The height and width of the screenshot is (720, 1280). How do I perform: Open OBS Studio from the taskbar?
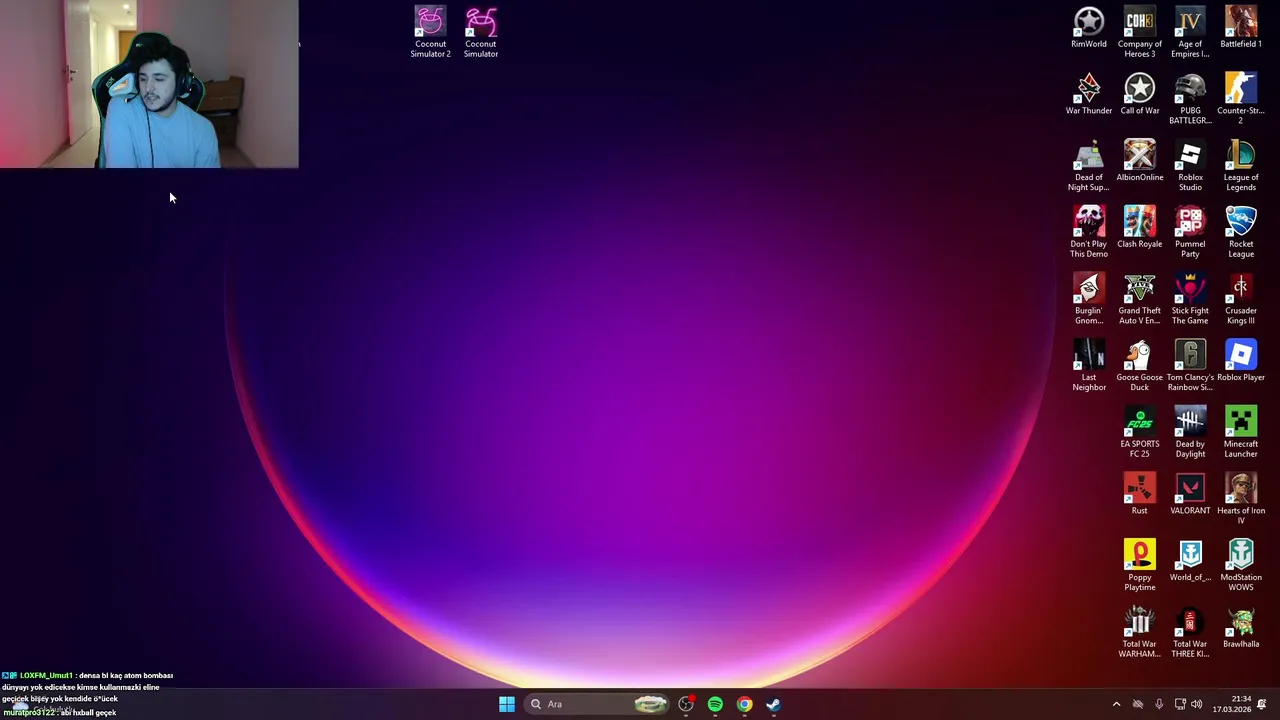(686, 704)
